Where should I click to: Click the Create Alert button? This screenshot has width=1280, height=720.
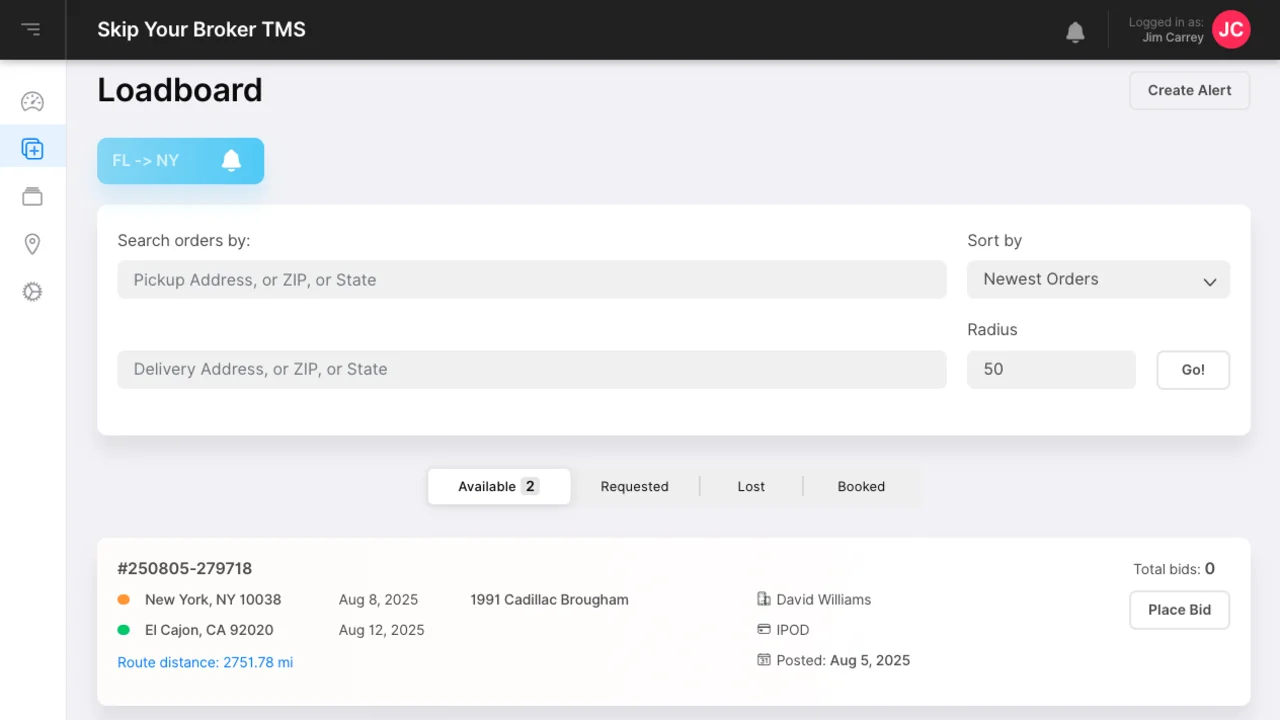click(x=1189, y=90)
